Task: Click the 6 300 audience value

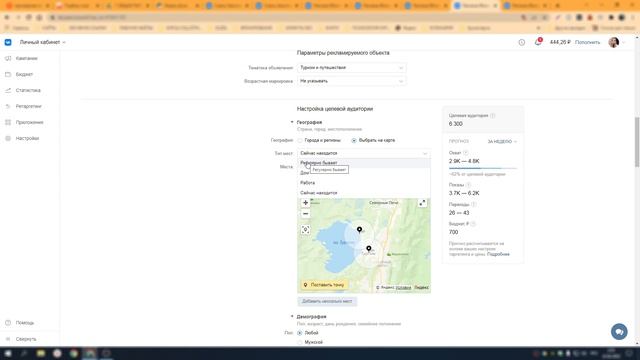Action: click(456, 124)
